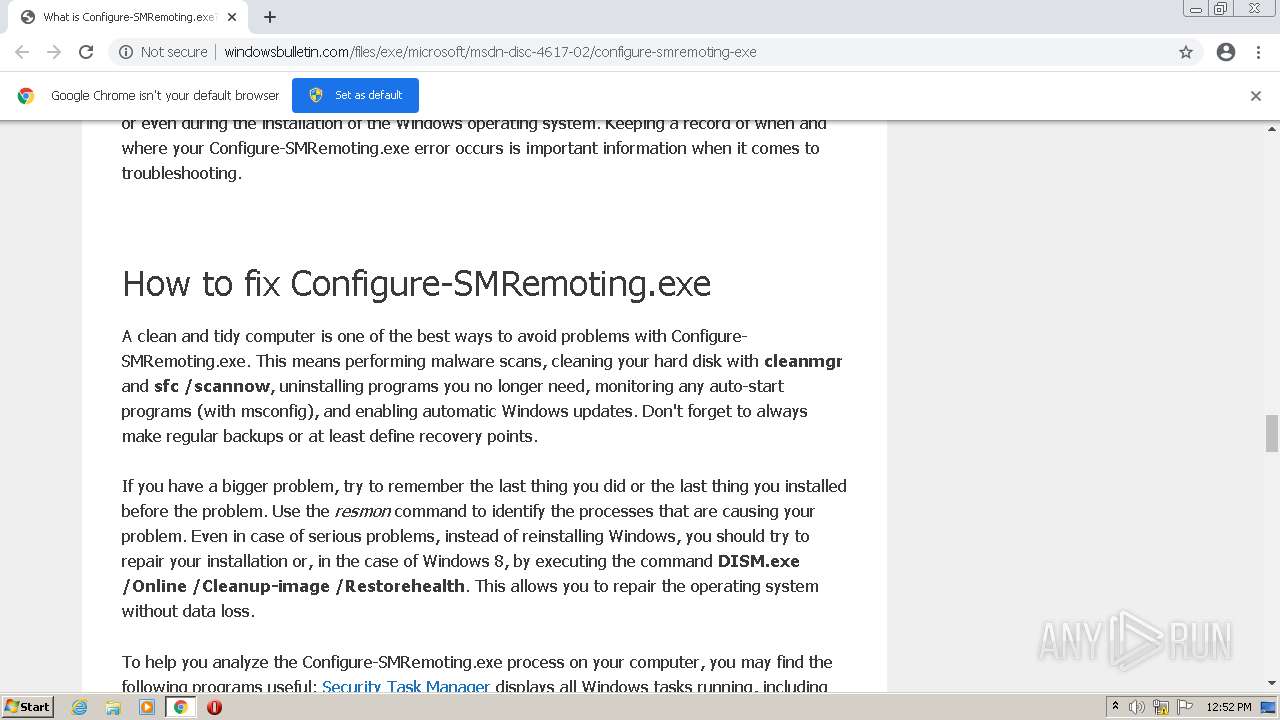Screen dimensions: 1280x720
Task: Go back to the previous page
Action: click(22, 52)
